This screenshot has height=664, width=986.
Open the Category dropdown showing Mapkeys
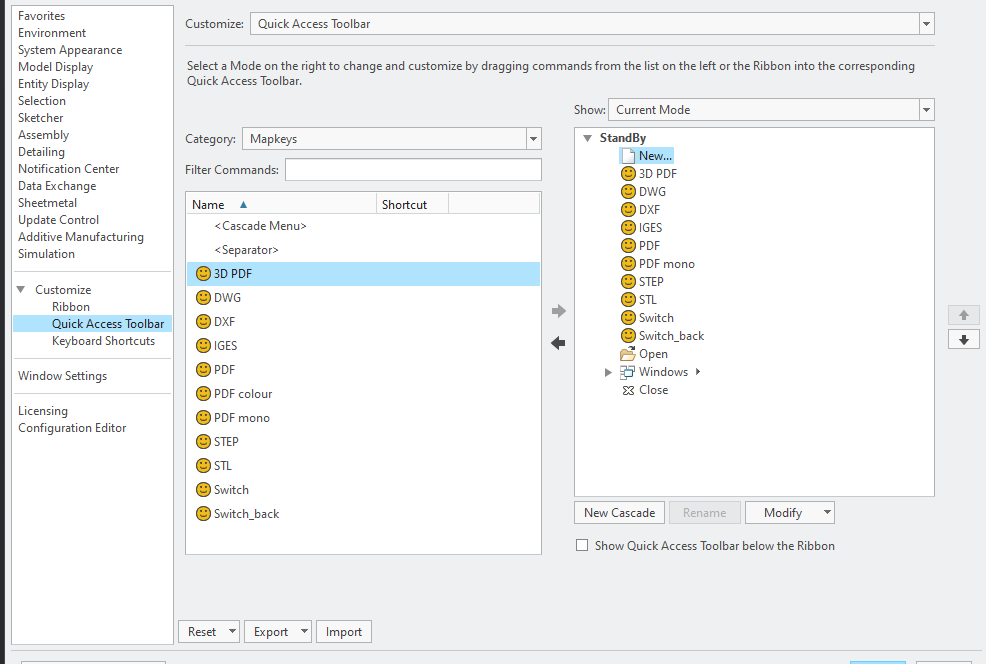(x=533, y=139)
